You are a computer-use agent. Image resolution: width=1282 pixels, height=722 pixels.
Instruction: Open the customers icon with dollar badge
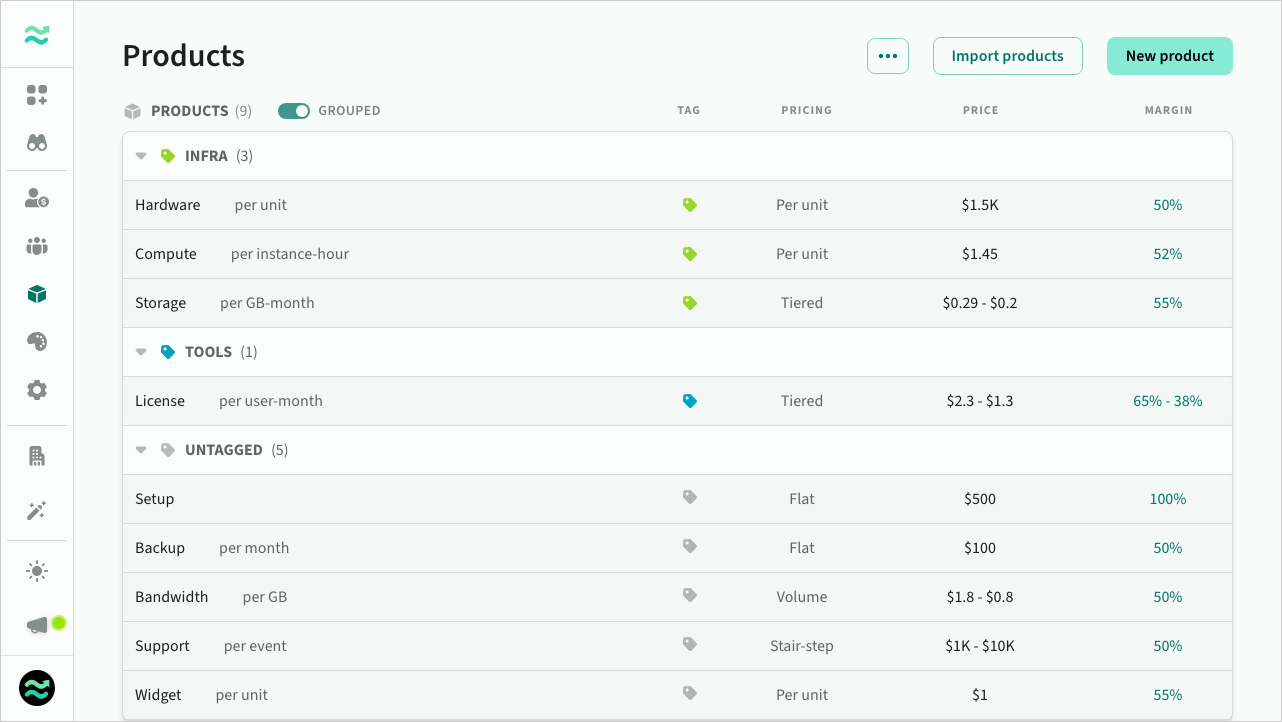pos(37,198)
